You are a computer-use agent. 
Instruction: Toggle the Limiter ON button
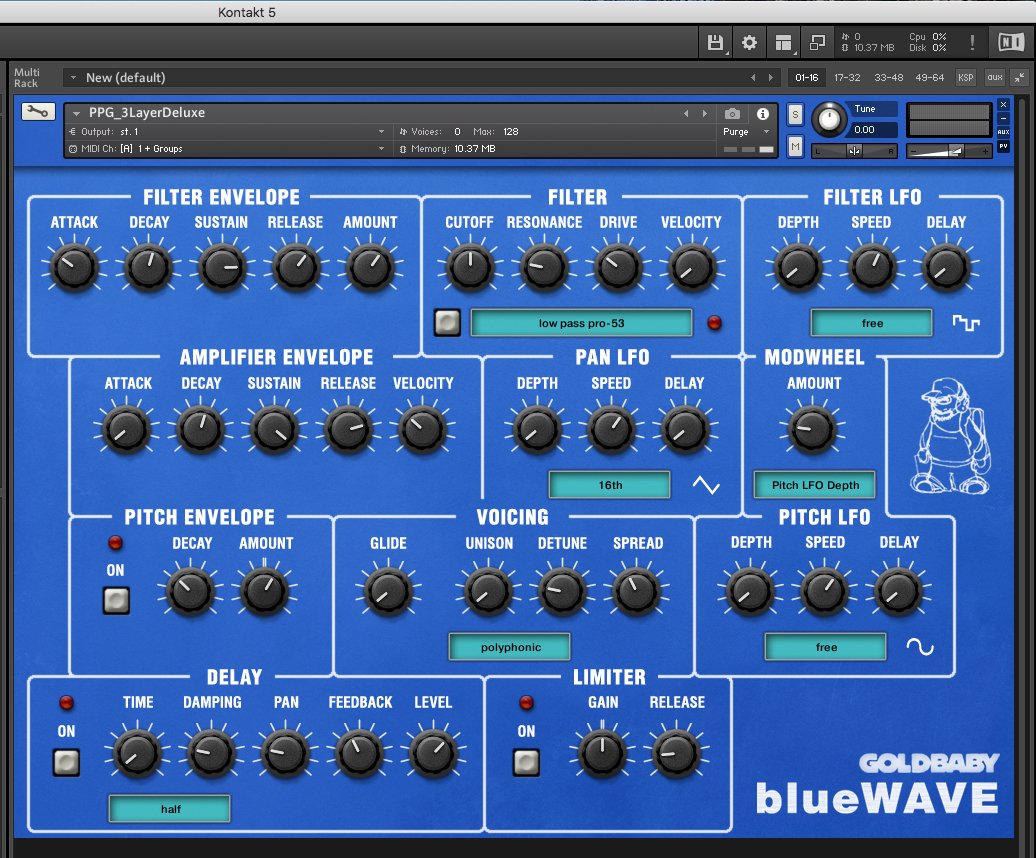pyautogui.click(x=526, y=762)
